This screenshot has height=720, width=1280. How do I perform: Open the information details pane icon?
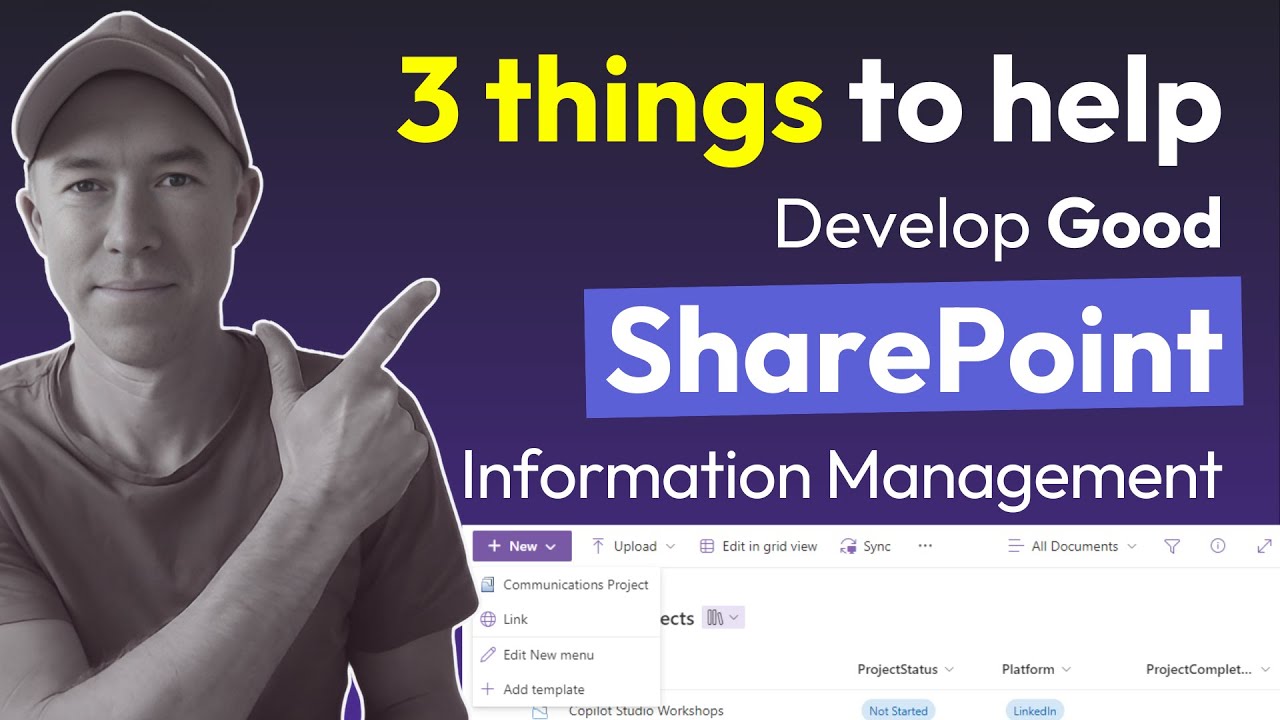pyautogui.click(x=1218, y=546)
